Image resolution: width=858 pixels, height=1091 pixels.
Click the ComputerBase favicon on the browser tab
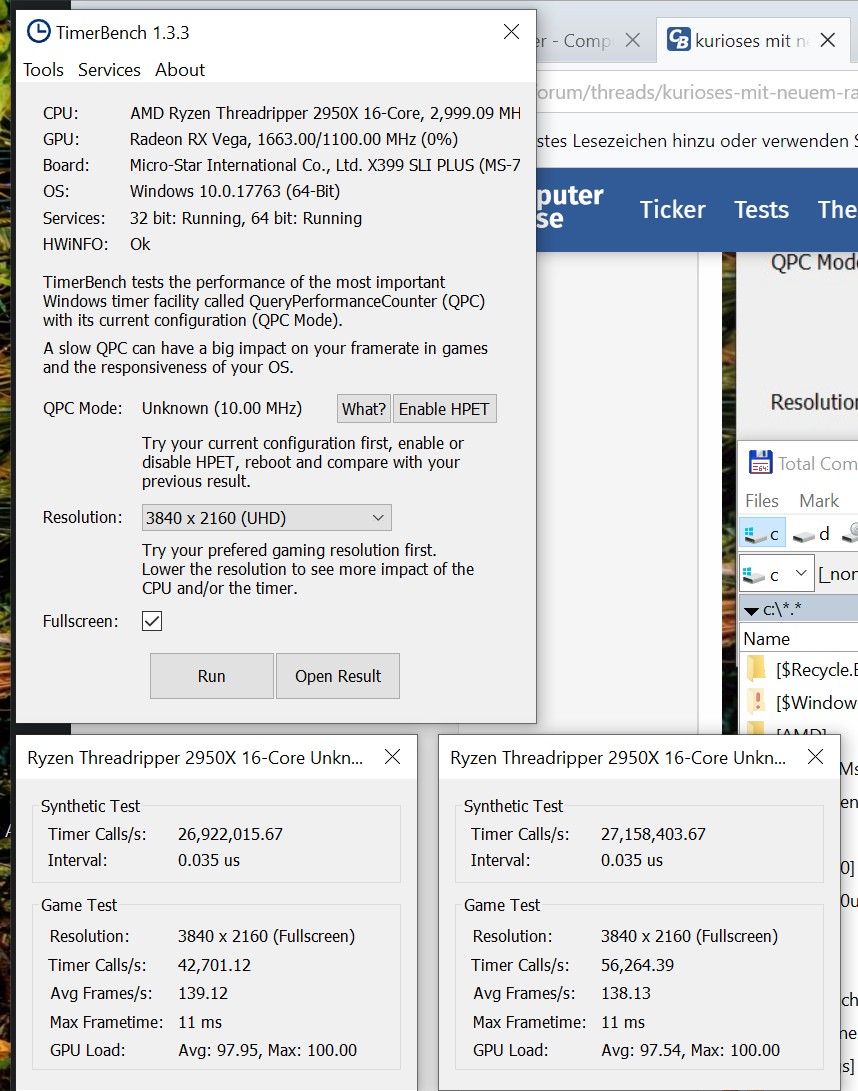[678, 40]
